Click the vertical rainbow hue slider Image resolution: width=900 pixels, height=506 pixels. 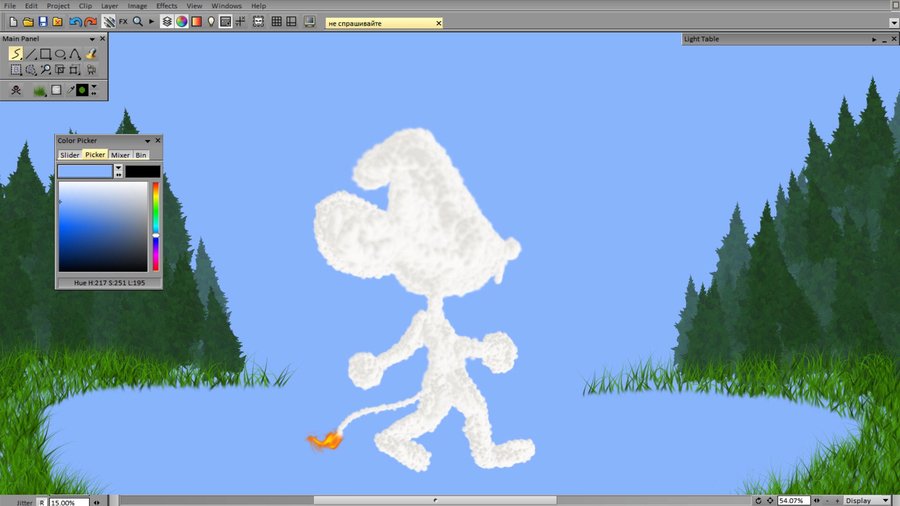tap(156, 227)
